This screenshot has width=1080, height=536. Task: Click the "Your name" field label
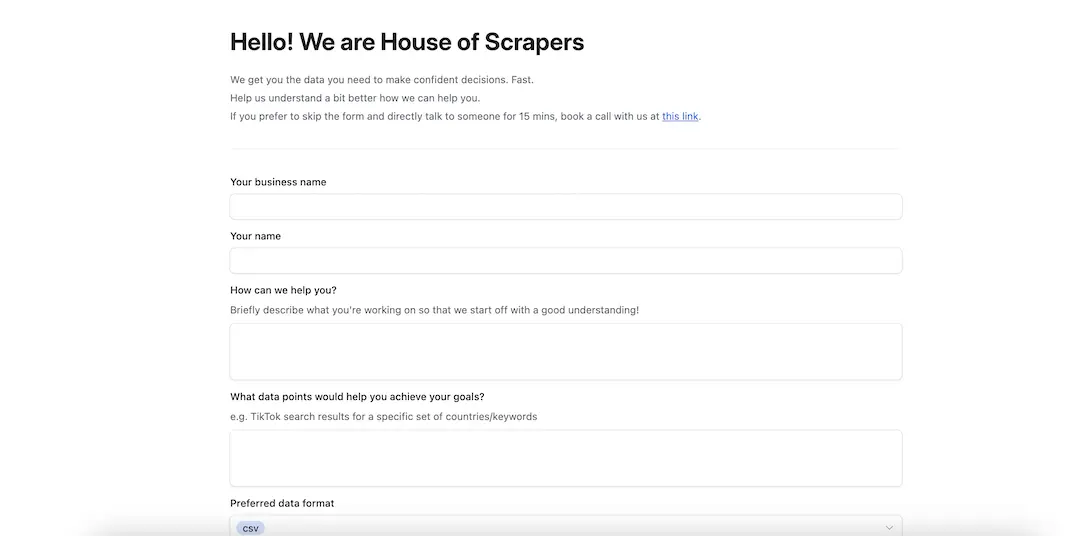pos(256,236)
